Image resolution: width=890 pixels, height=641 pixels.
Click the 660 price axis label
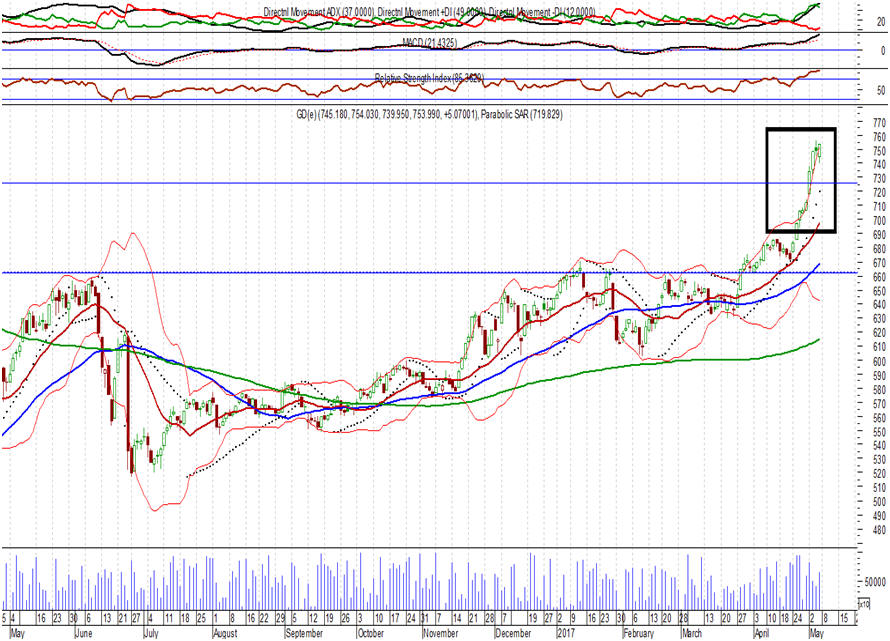coord(879,277)
